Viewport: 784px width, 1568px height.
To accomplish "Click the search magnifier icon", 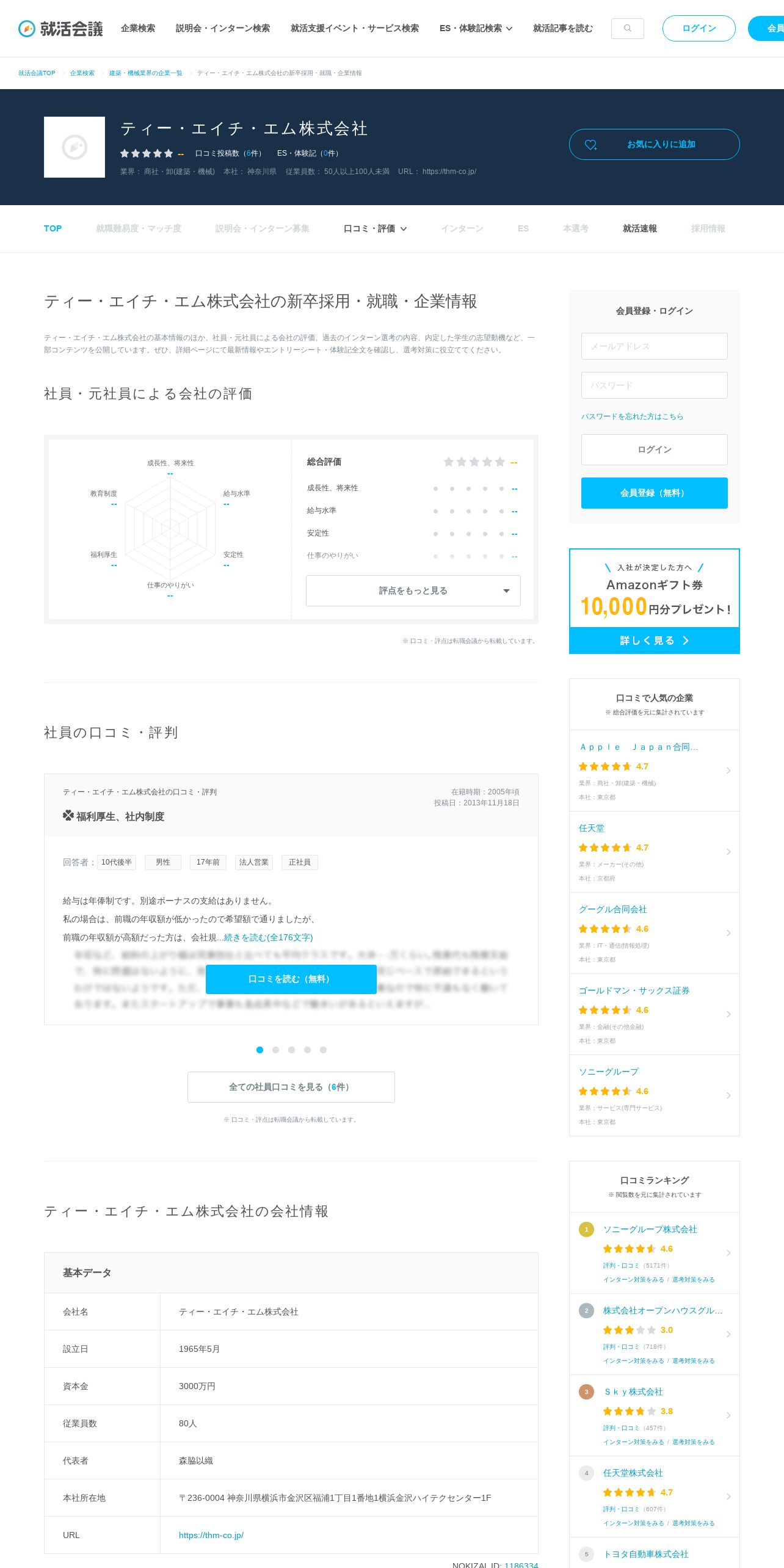I will coord(627,28).
